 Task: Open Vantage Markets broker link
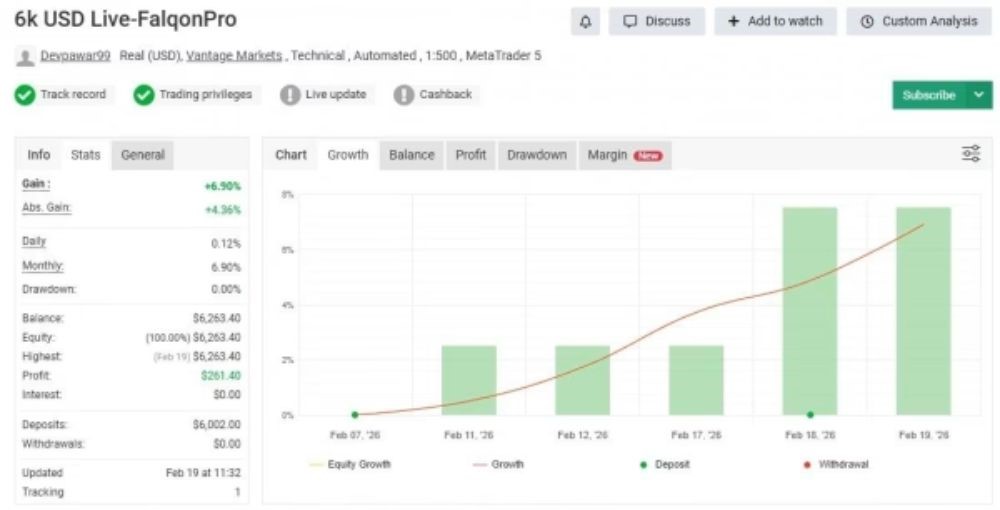(x=234, y=56)
